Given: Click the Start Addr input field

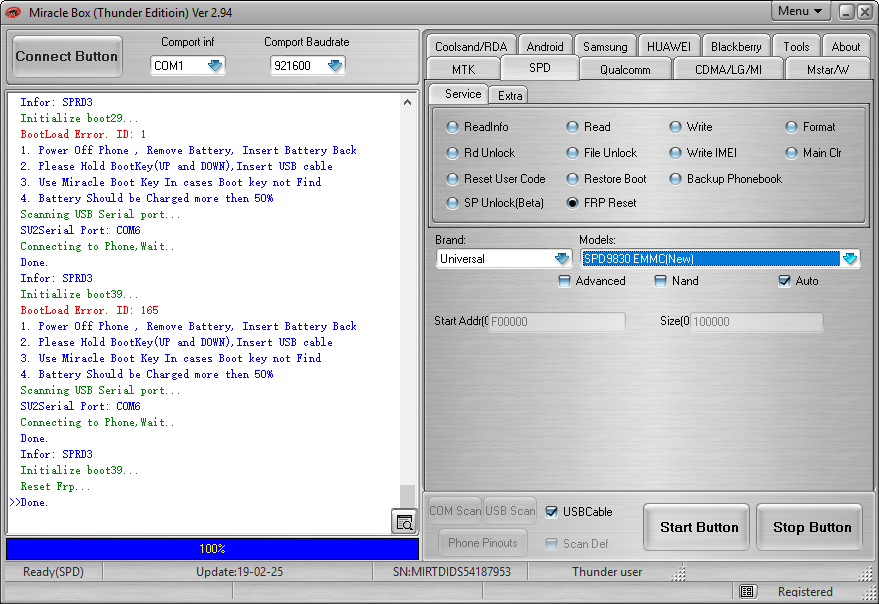Looking at the screenshot, I should (x=557, y=321).
